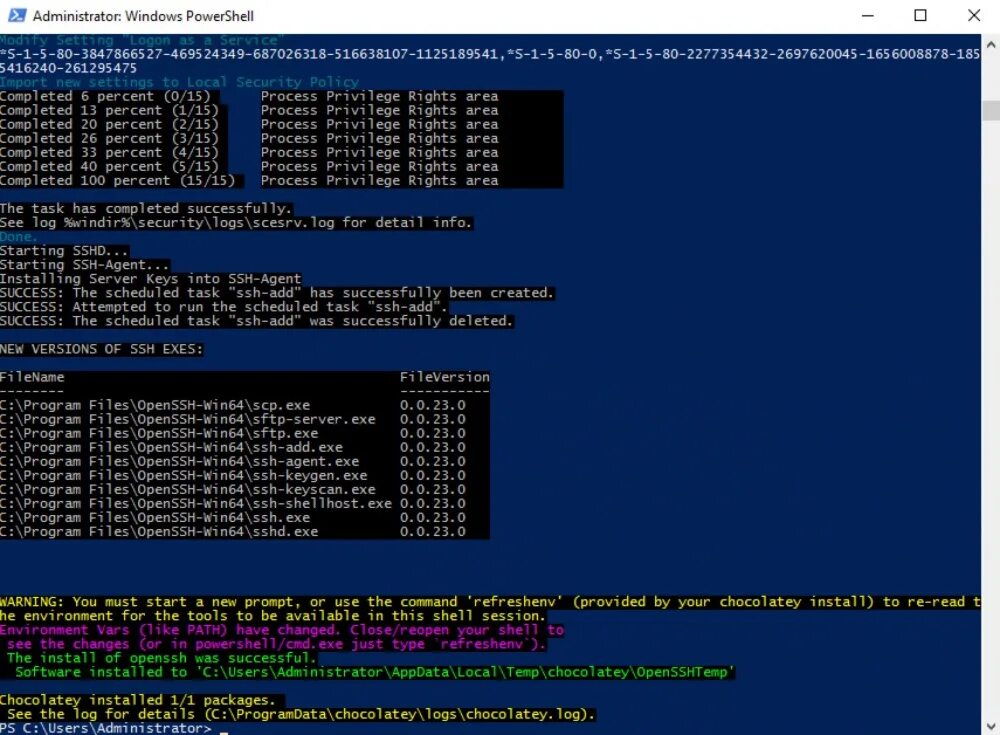Viewport: 1000px width, 735px height.
Task: Click the scrollbar down arrow
Action: [990, 725]
